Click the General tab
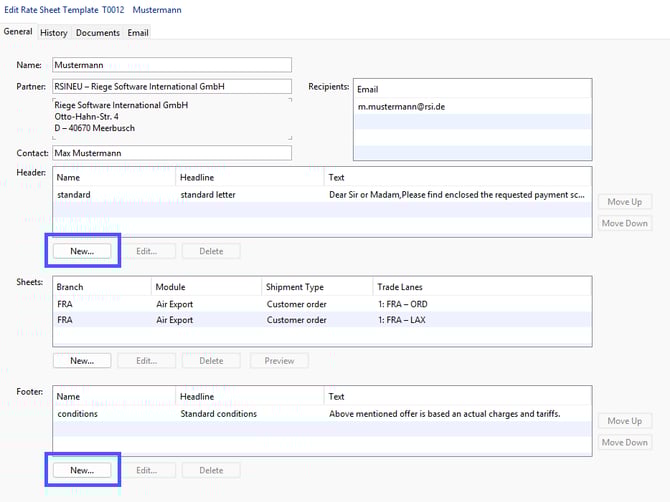670x502 pixels. (x=18, y=31)
